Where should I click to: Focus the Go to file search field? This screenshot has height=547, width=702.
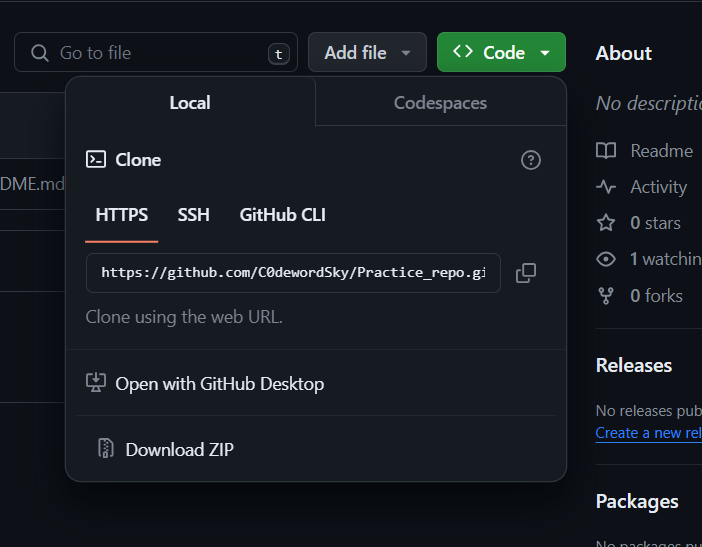(156, 52)
